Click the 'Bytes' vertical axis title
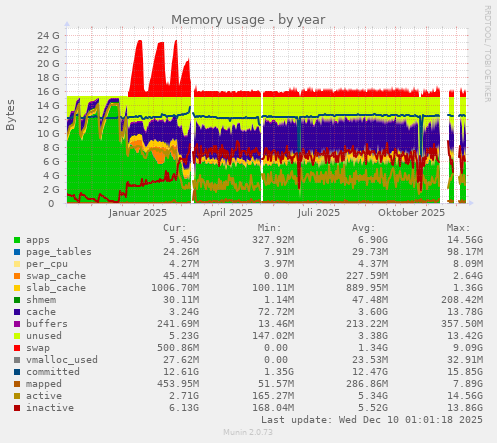The width and height of the screenshot is (497, 443). (10, 115)
